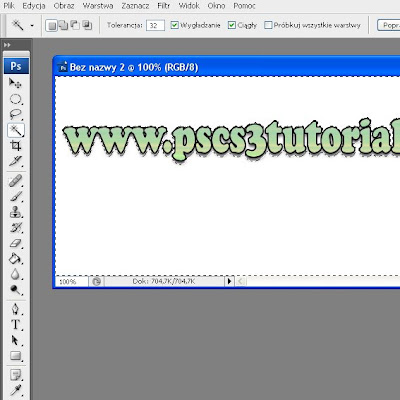The image size is (400, 400).
Task: Select the Paint Bucket tool
Action: (15, 259)
